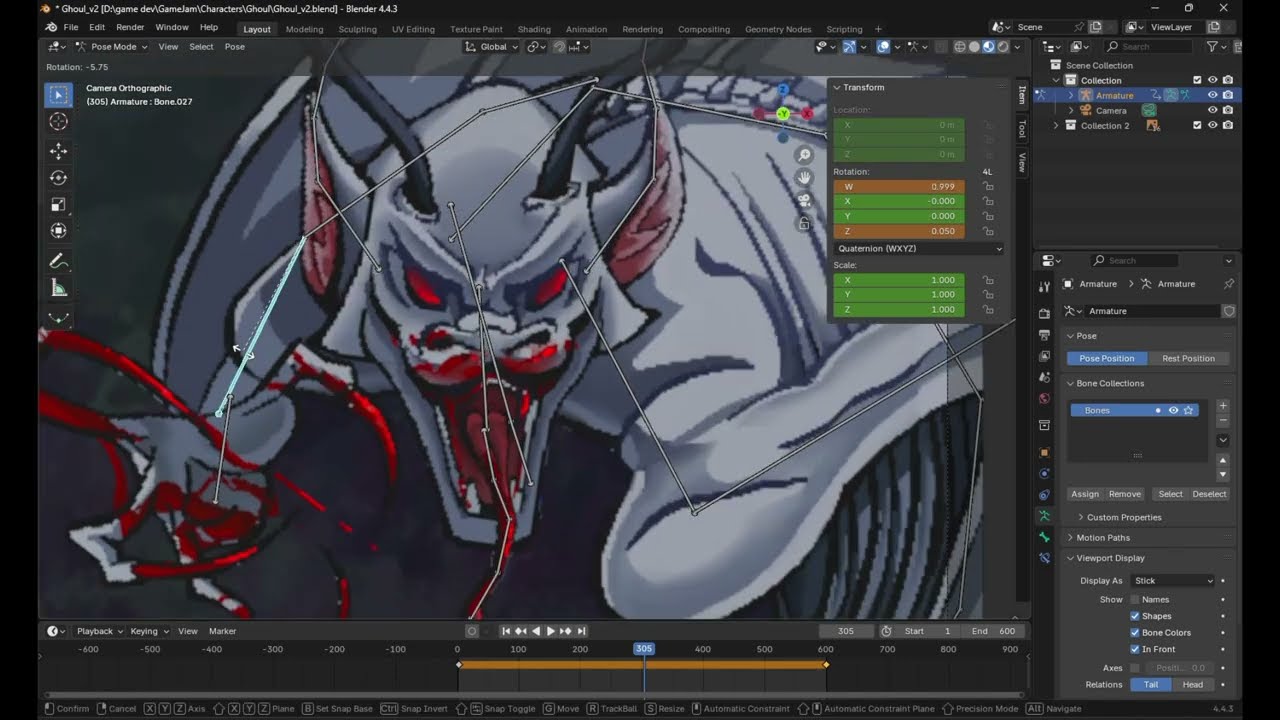Toggle camera view with camera icon

pyautogui.click(x=804, y=201)
